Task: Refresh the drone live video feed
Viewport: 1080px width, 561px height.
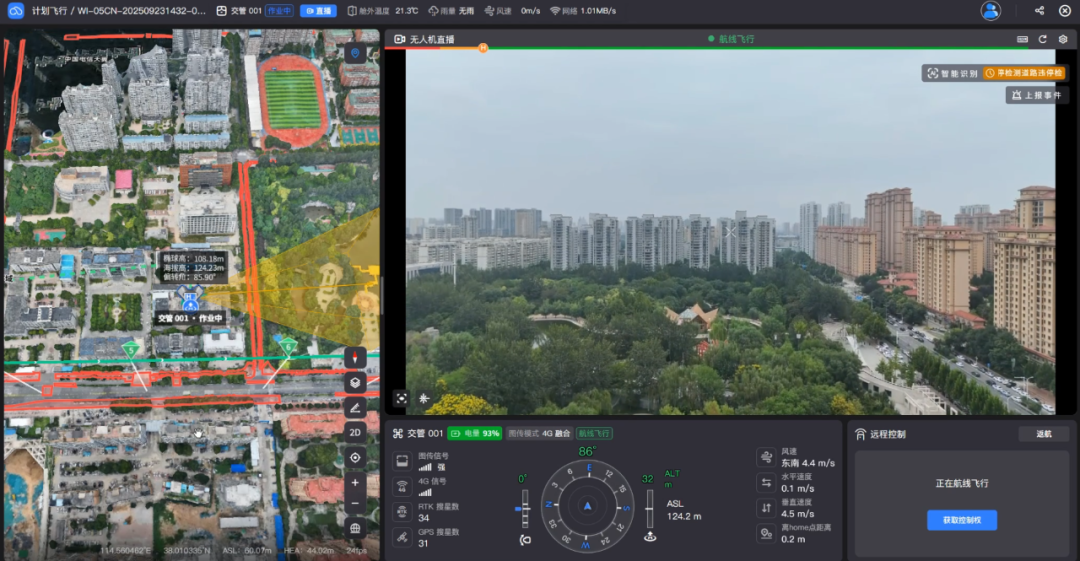Action: coord(1043,39)
